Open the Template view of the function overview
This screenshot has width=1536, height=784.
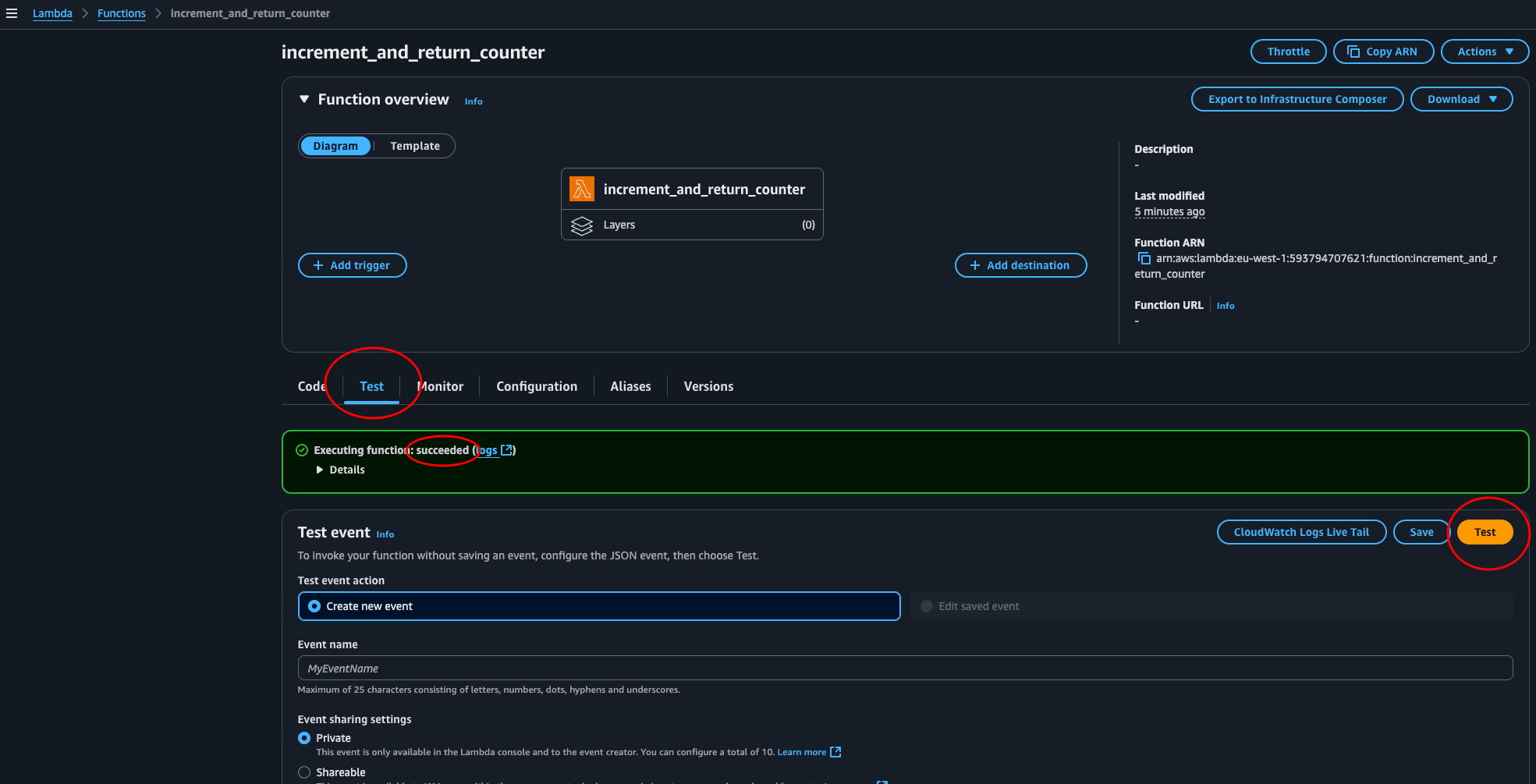[414, 145]
